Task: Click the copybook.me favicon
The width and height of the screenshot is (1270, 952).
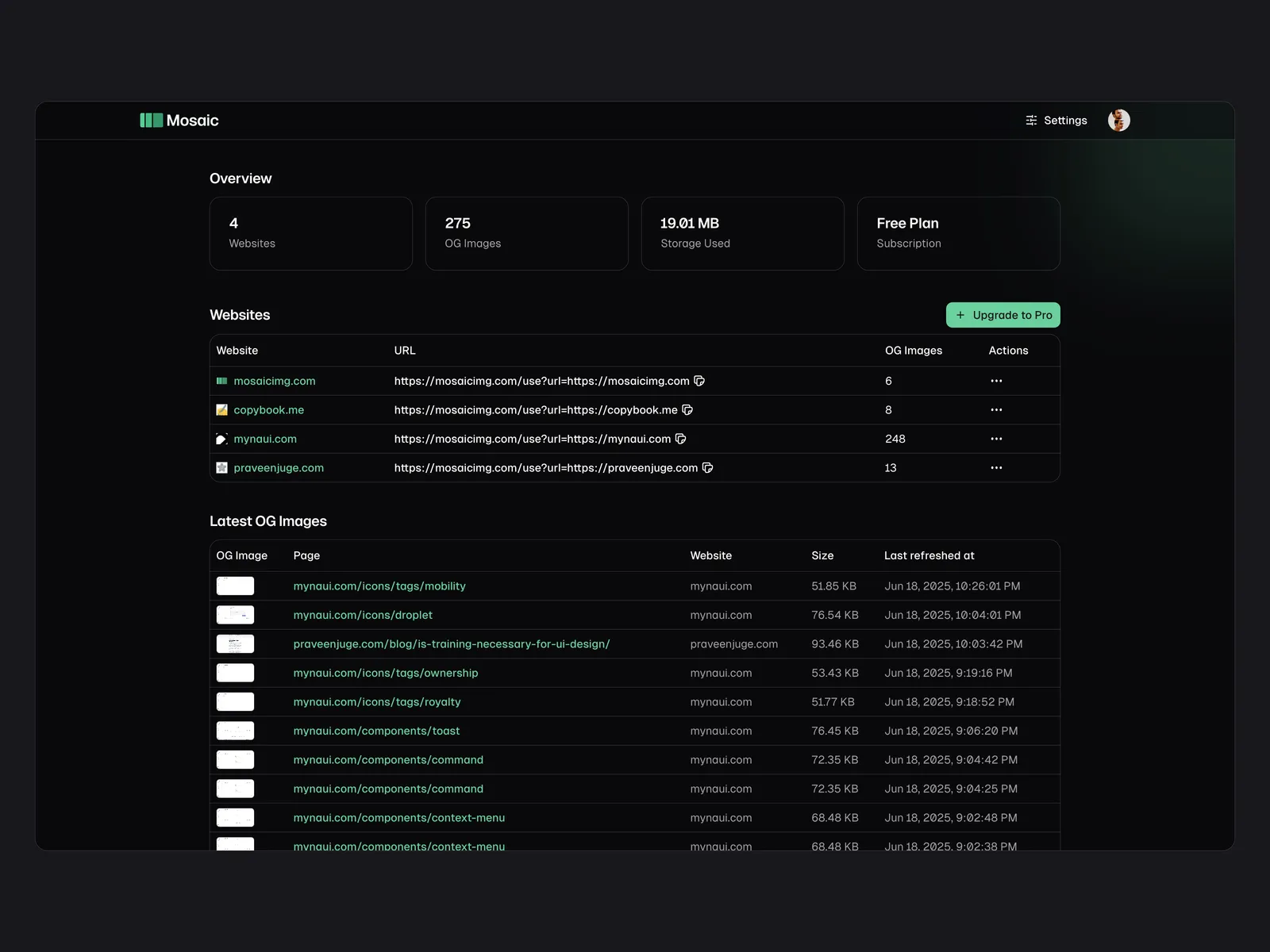Action: [x=222, y=410]
